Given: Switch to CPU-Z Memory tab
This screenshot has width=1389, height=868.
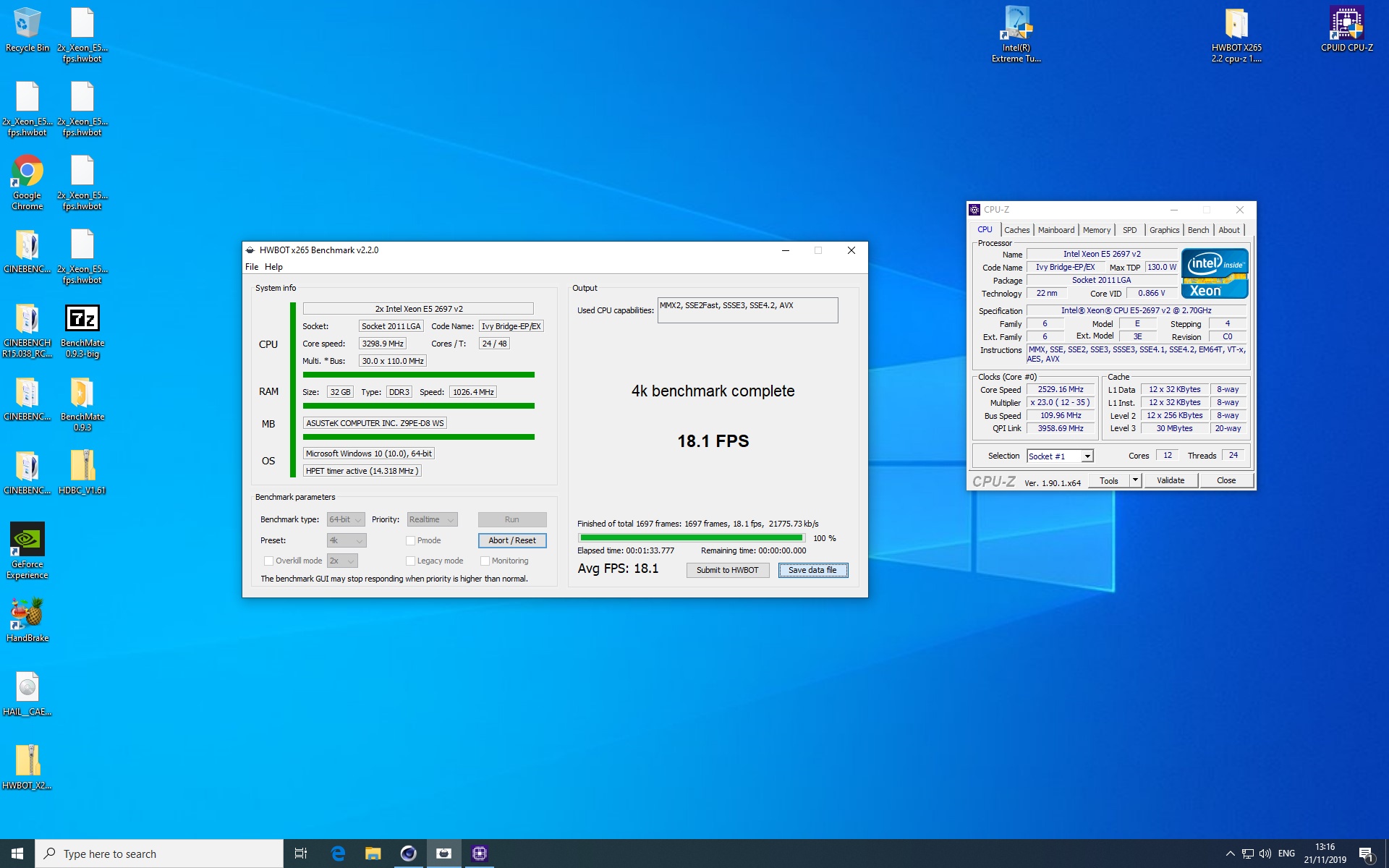Looking at the screenshot, I should tap(1096, 230).
